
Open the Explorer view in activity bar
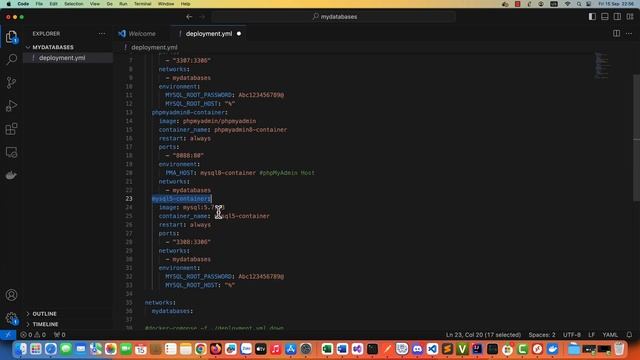click(x=11, y=37)
